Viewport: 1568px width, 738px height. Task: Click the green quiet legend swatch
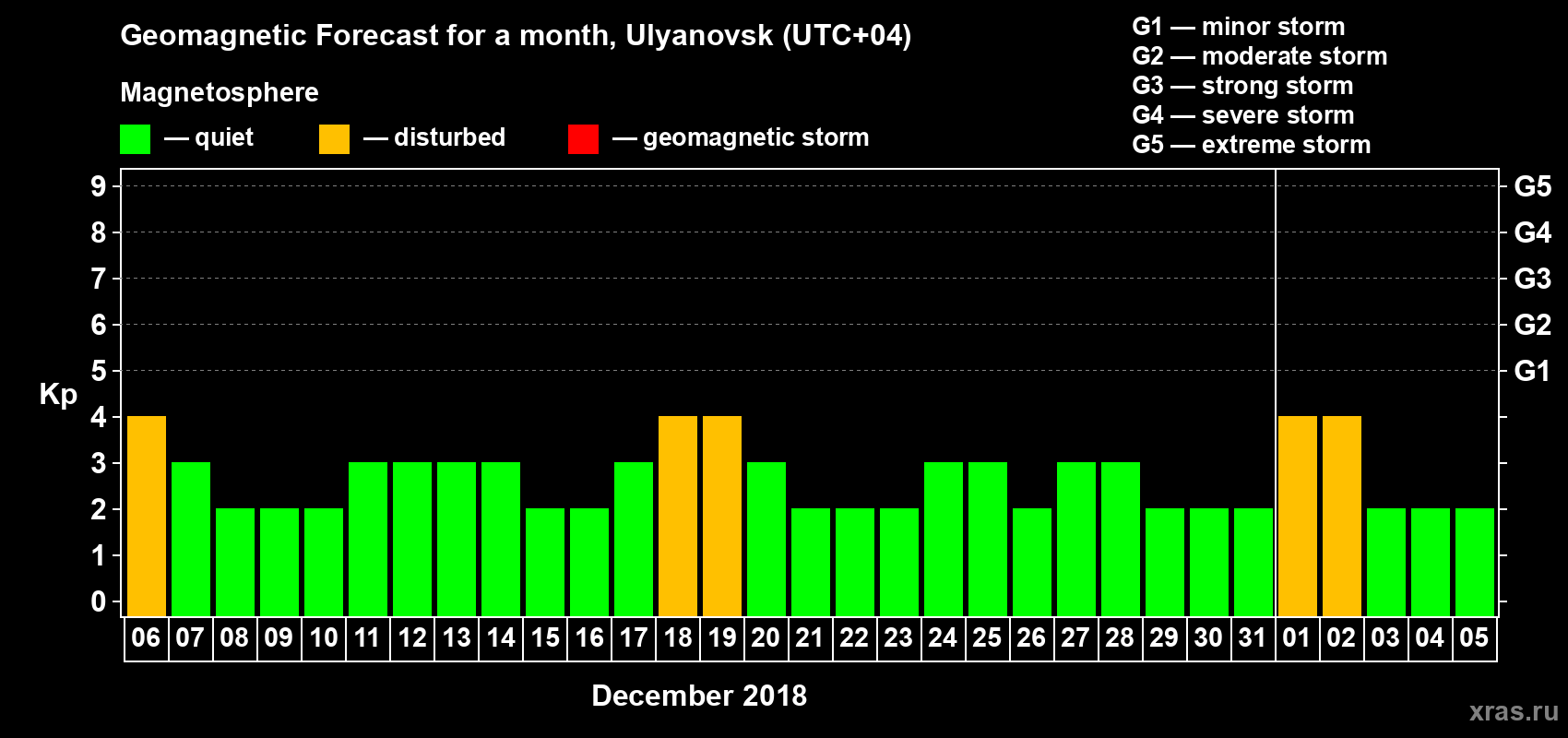click(135, 139)
